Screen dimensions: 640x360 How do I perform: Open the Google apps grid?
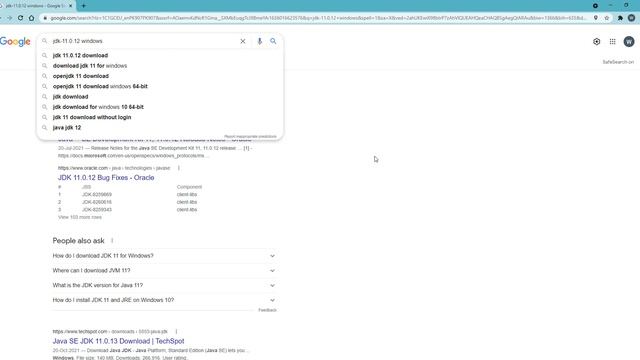[612, 42]
